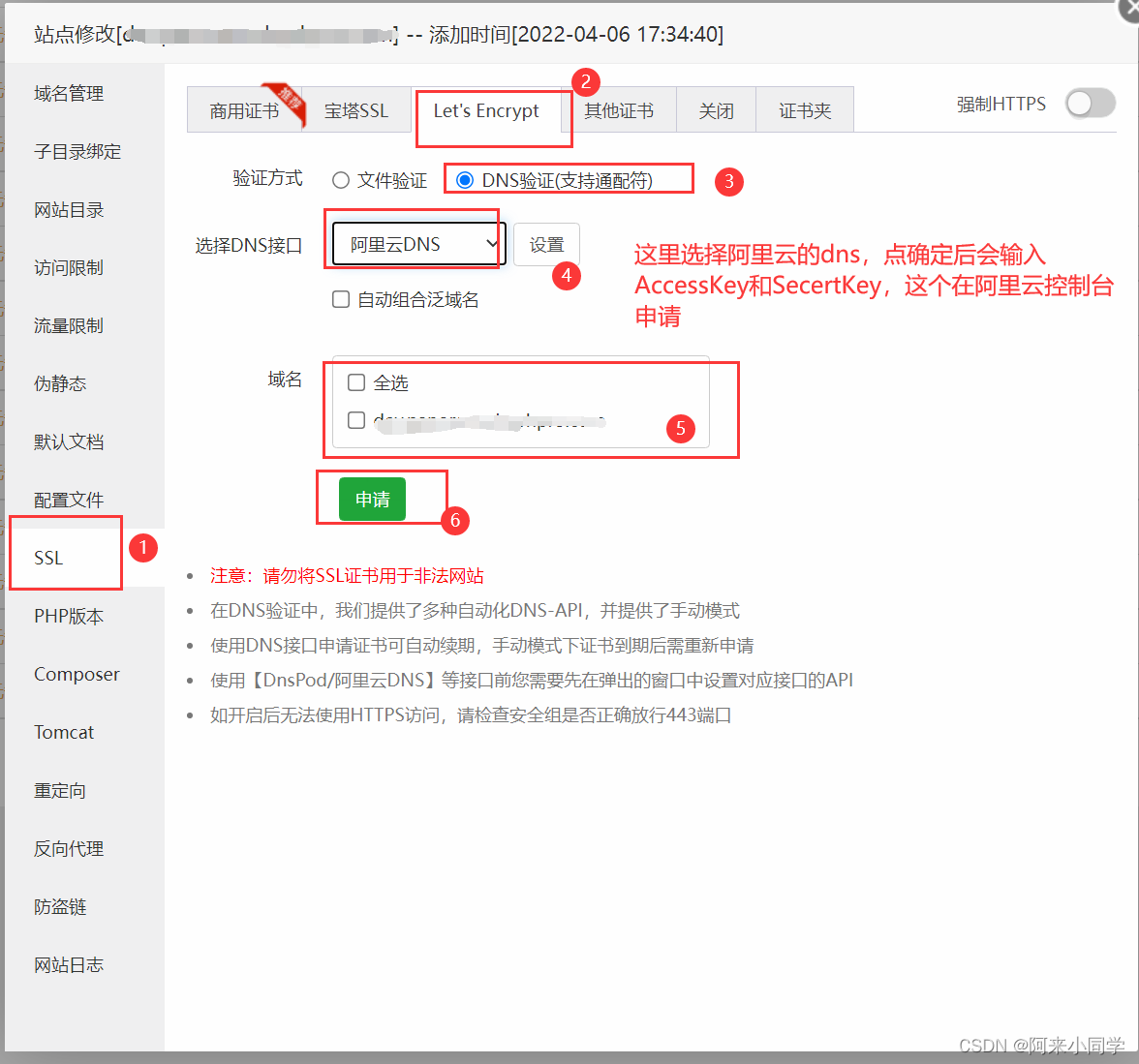Open the 域名管理 sidebar section
The width and height of the screenshot is (1139, 1064).
69,94
